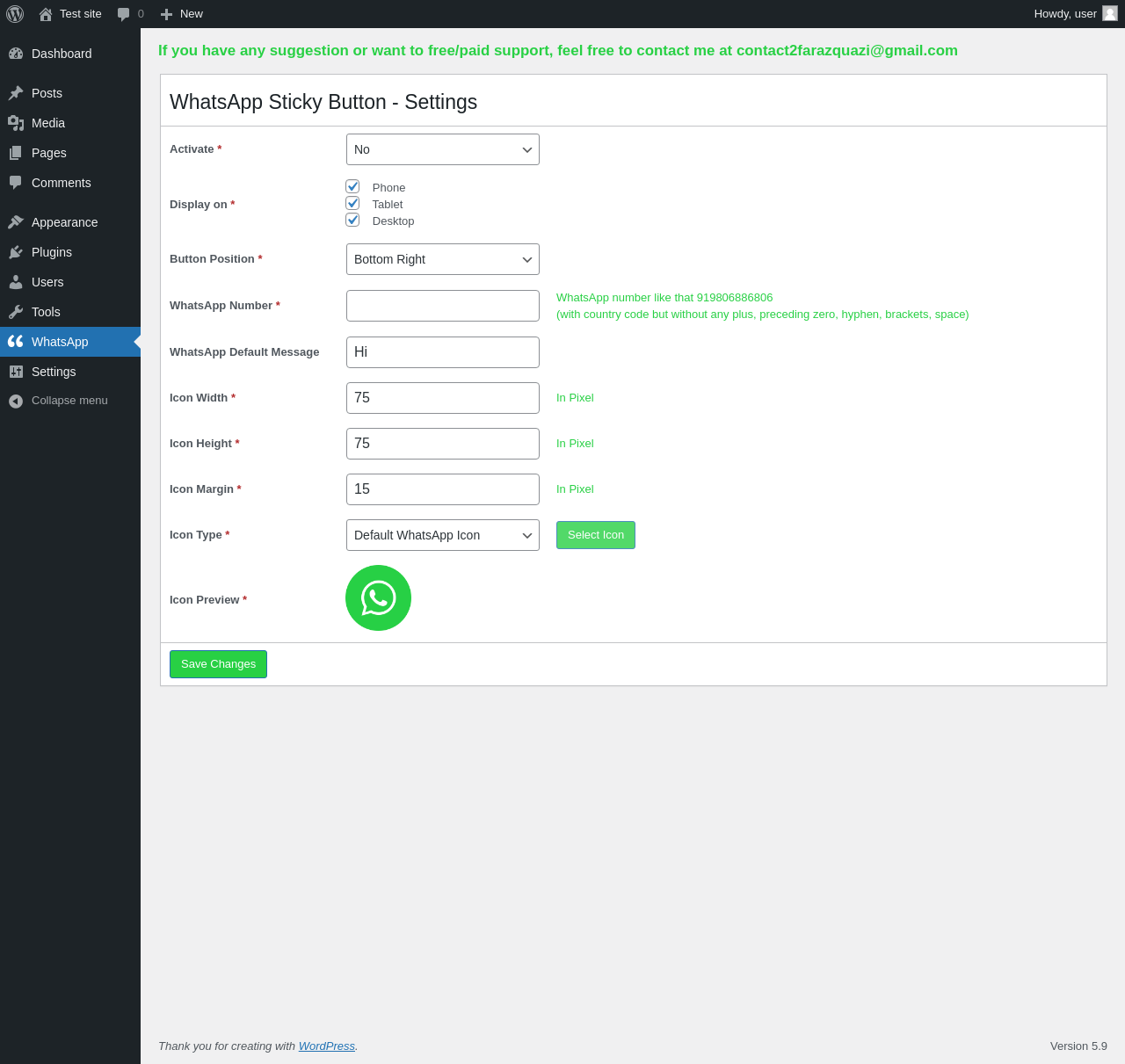Focus the Icon Width field
The height and width of the screenshot is (1064, 1125).
click(443, 398)
